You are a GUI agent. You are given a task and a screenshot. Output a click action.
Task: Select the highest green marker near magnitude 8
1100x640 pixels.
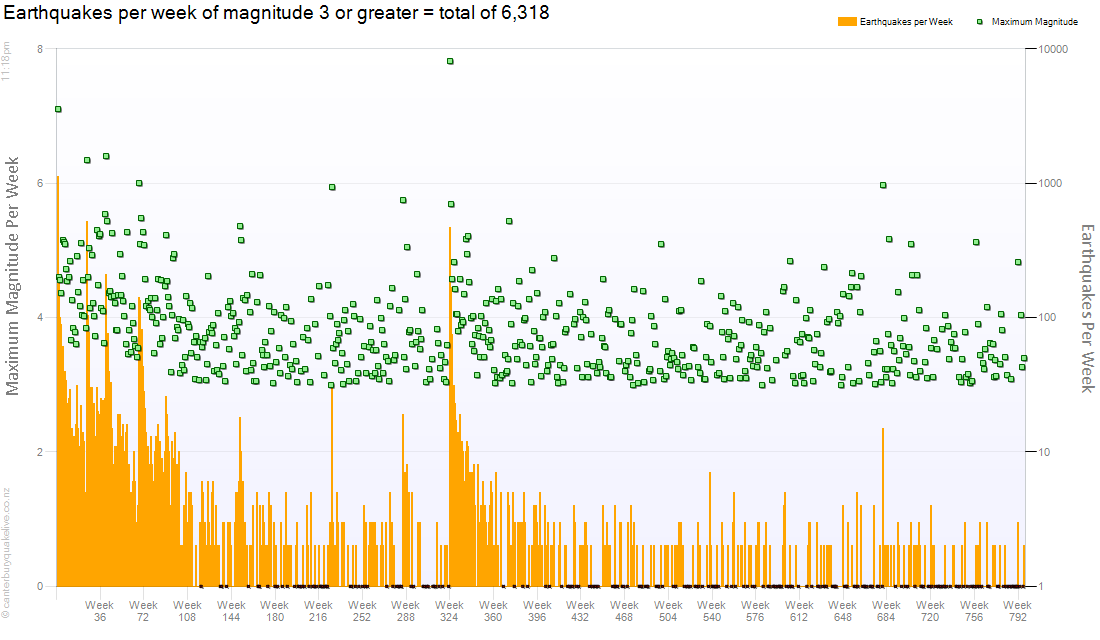point(450,61)
